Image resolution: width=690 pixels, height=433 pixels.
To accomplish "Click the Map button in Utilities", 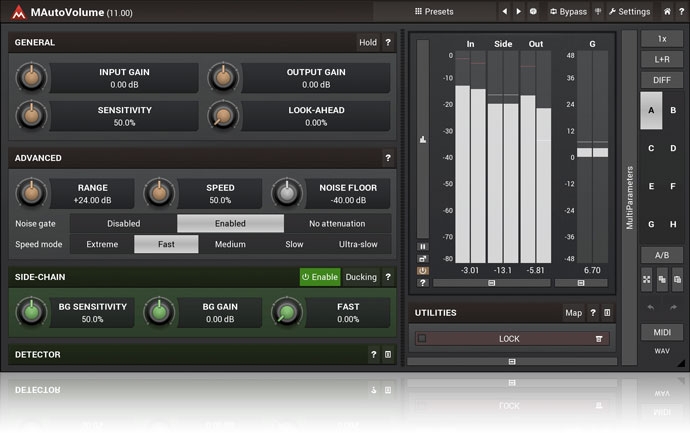I will click(573, 313).
